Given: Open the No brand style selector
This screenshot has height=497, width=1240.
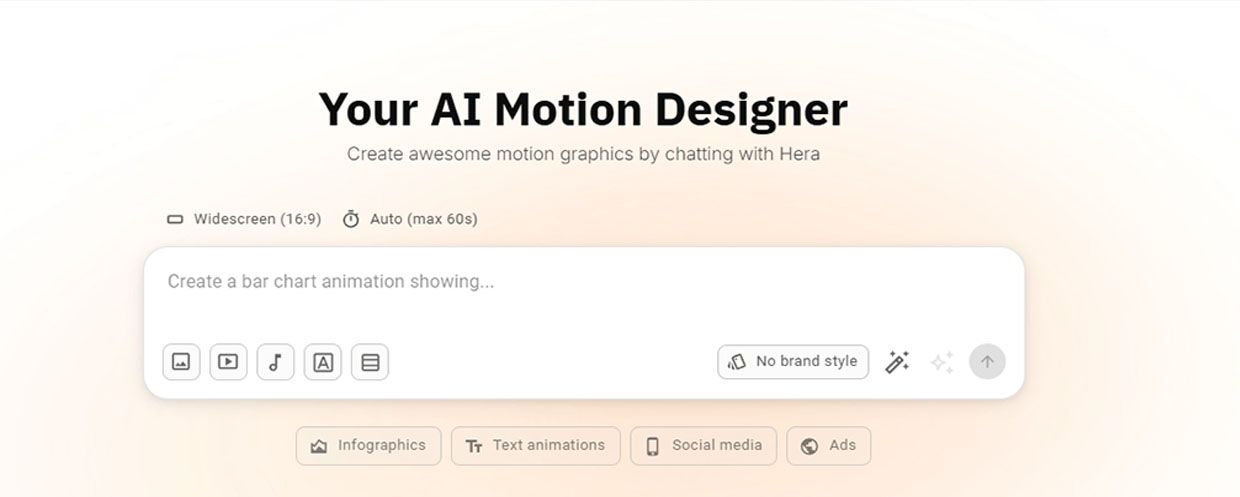Looking at the screenshot, I should coord(793,362).
